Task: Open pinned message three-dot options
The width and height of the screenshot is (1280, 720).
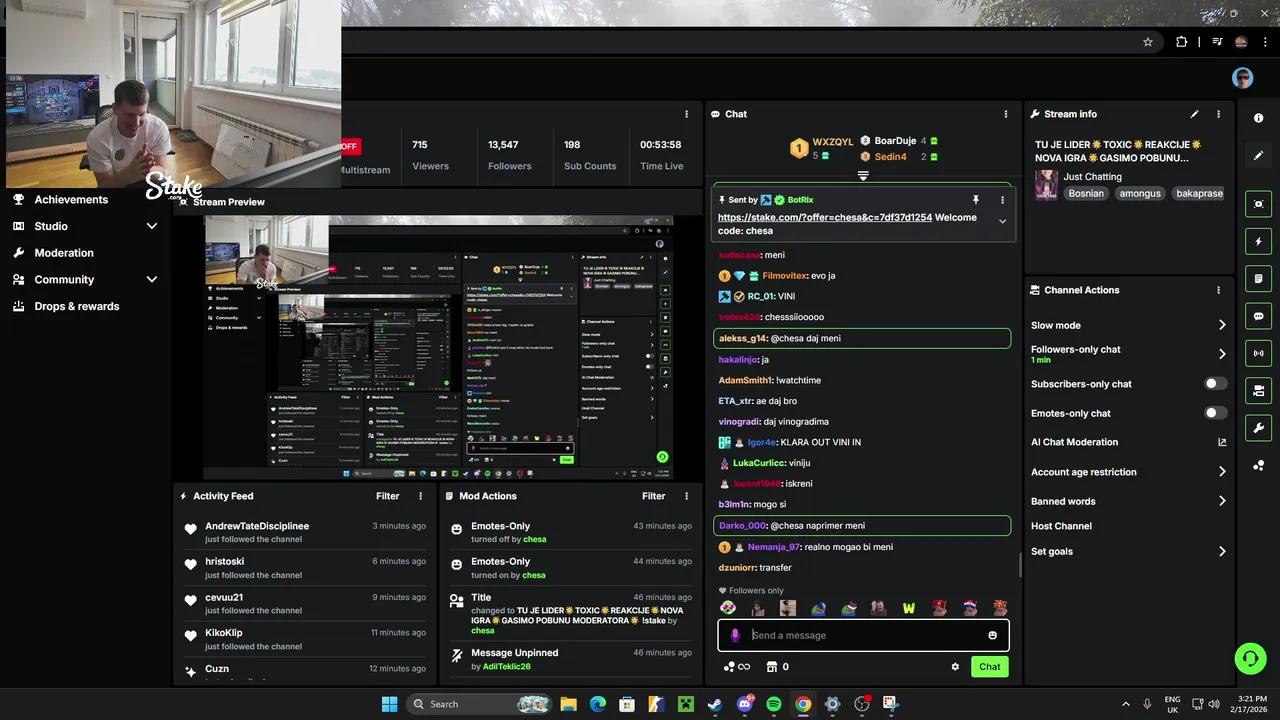Action: coord(1002,200)
